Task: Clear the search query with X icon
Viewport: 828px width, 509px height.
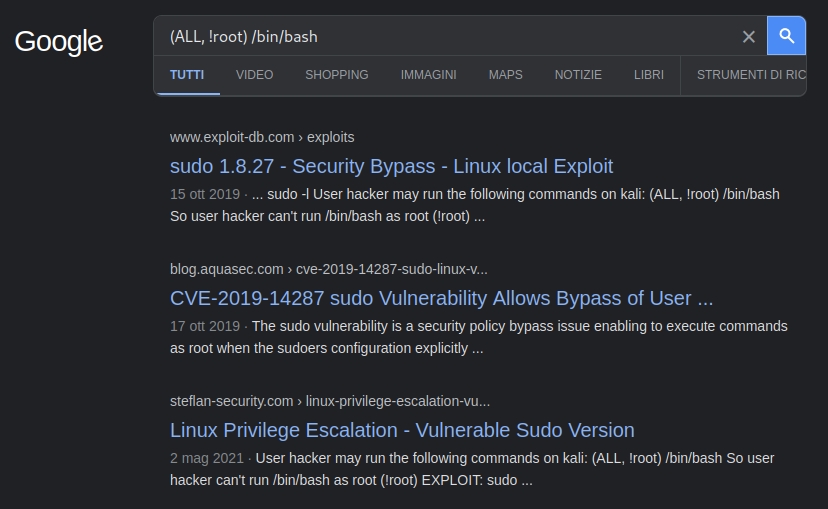Action: pos(748,37)
